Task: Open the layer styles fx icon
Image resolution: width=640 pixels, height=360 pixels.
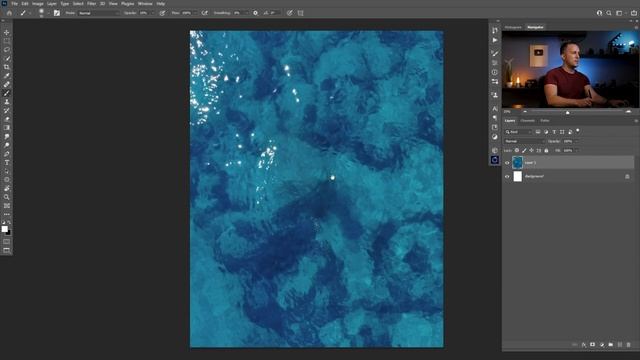Action: click(x=584, y=345)
